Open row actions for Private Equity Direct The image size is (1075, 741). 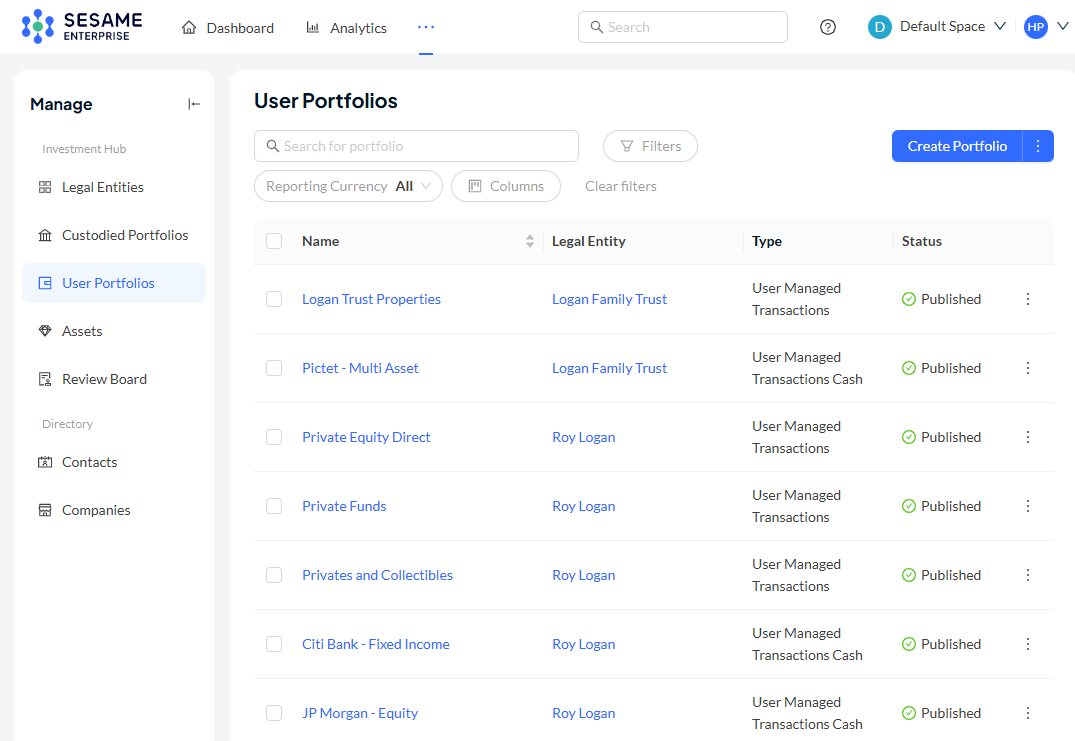[1028, 437]
